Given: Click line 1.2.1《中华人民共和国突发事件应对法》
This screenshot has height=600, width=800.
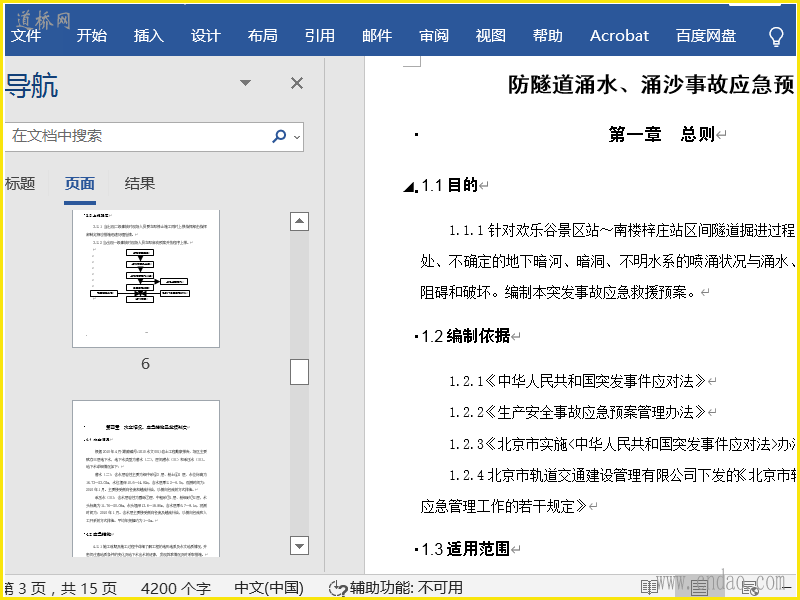Looking at the screenshot, I should click(578, 381).
